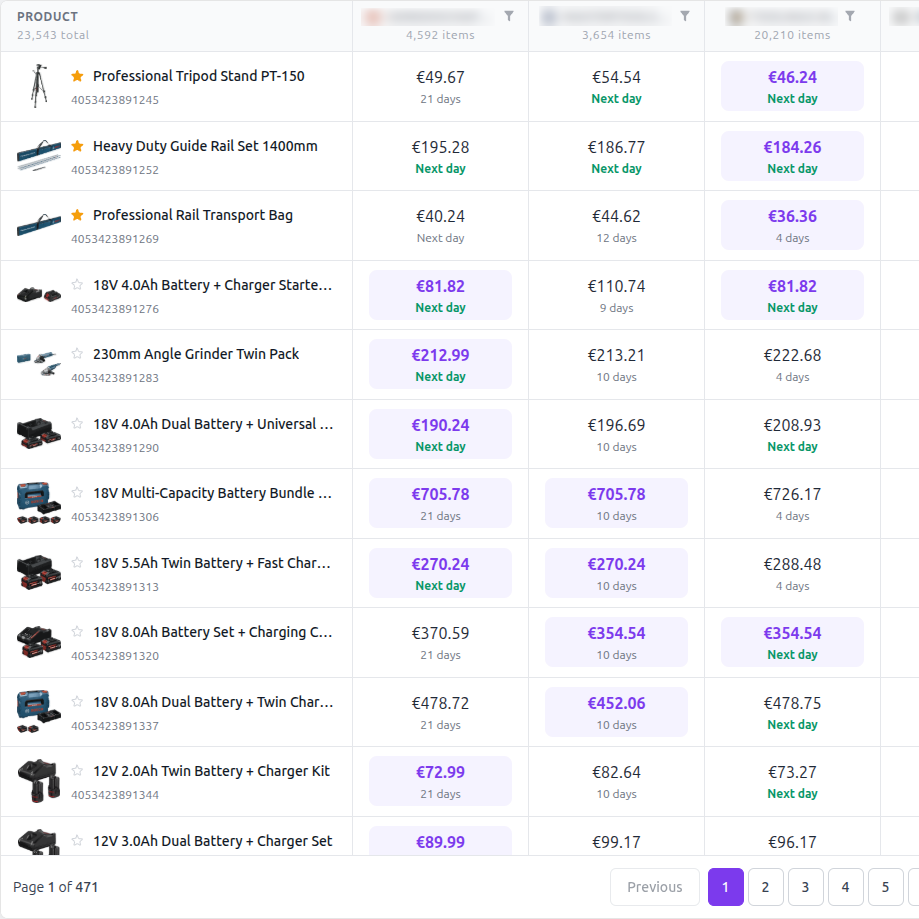Open the 230mm Angle Grinder thumbnail image
Screen dimensions: 919x919
point(39,364)
